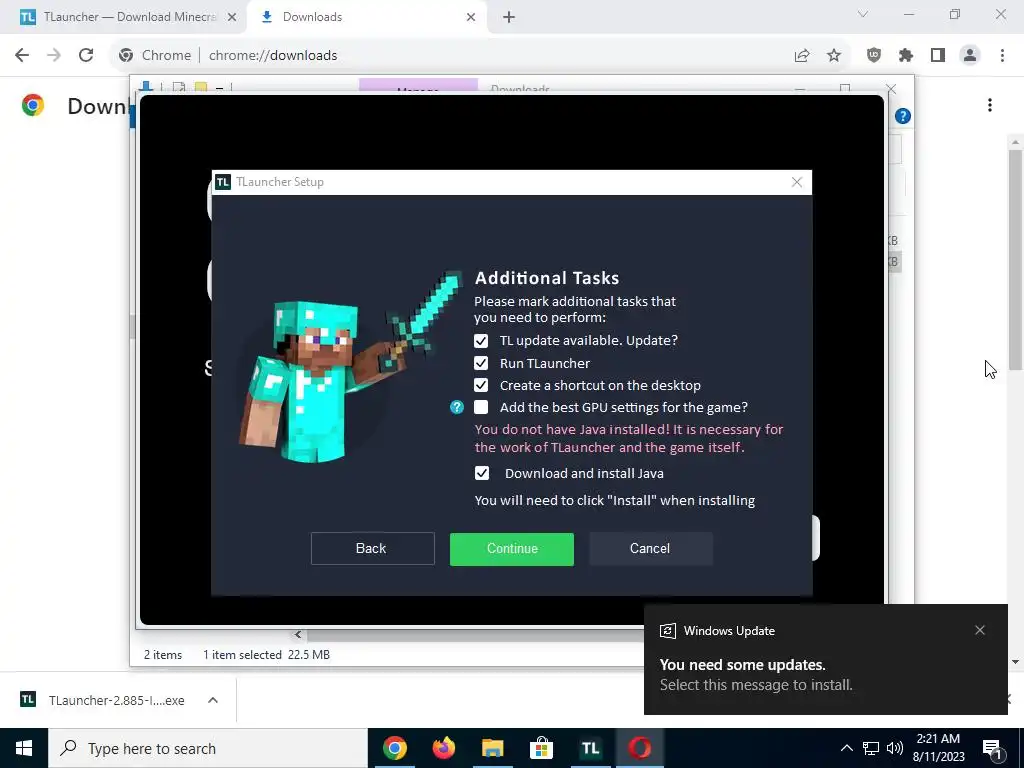Image resolution: width=1024 pixels, height=768 pixels.
Task: Open Chrome from the taskbar
Action: (394, 748)
